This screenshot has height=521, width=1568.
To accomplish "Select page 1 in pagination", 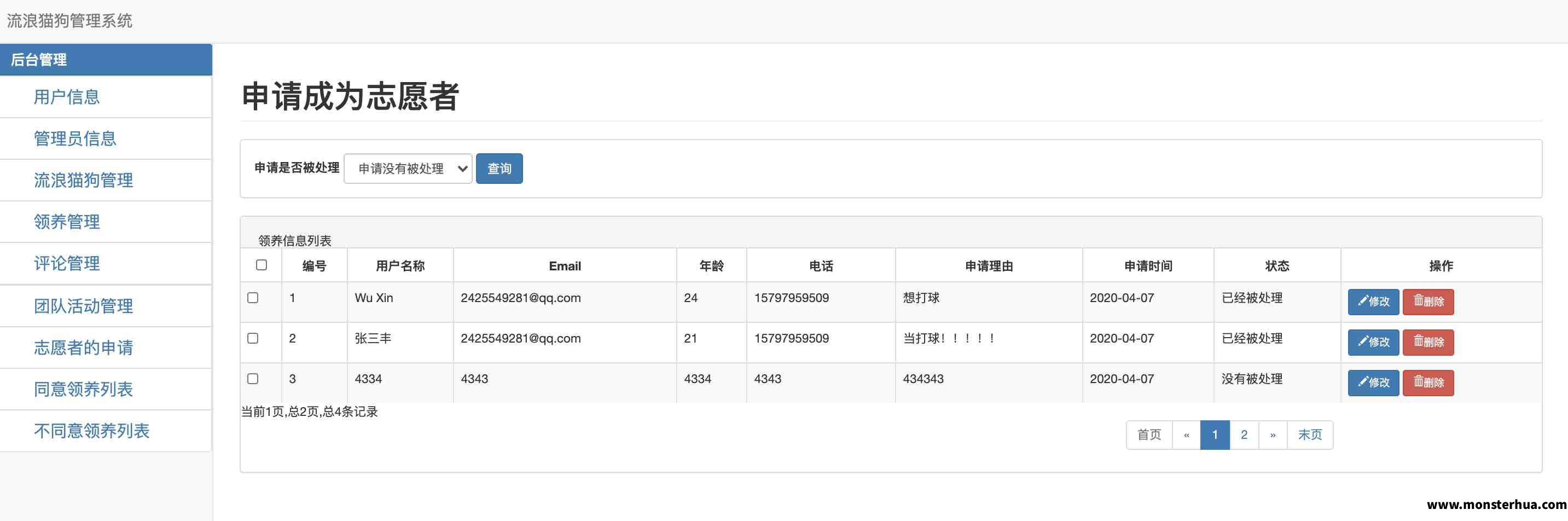I will (1215, 435).
